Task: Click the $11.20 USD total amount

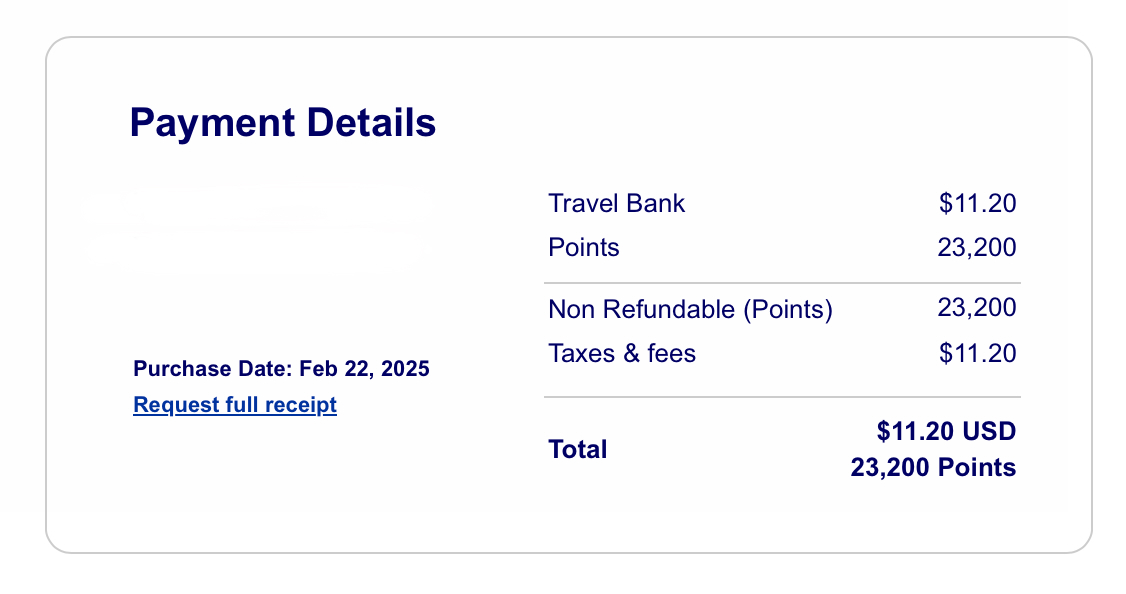Action: click(x=946, y=432)
